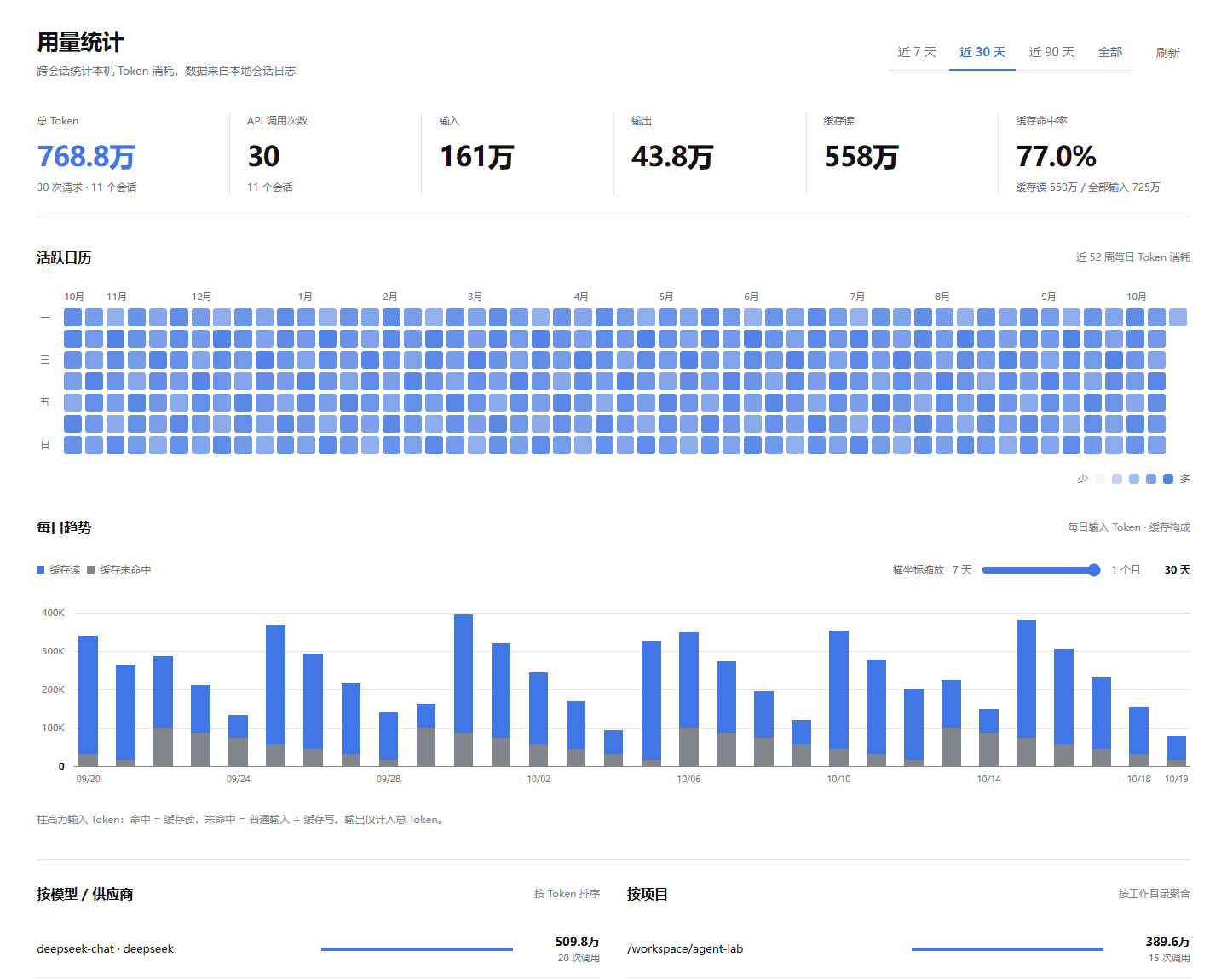The height and width of the screenshot is (980, 1227).
Task: Click the 刷新 button
Action: click(1167, 53)
